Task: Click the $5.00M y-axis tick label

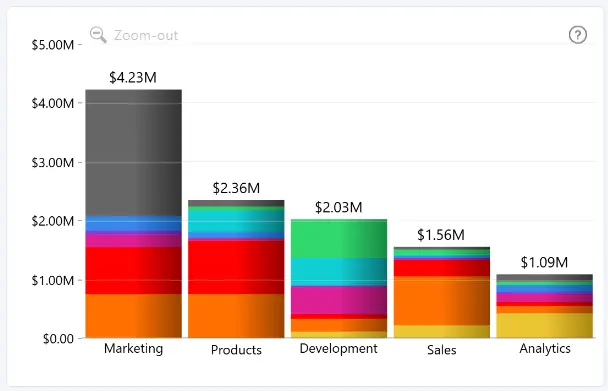Action: [x=53, y=45]
